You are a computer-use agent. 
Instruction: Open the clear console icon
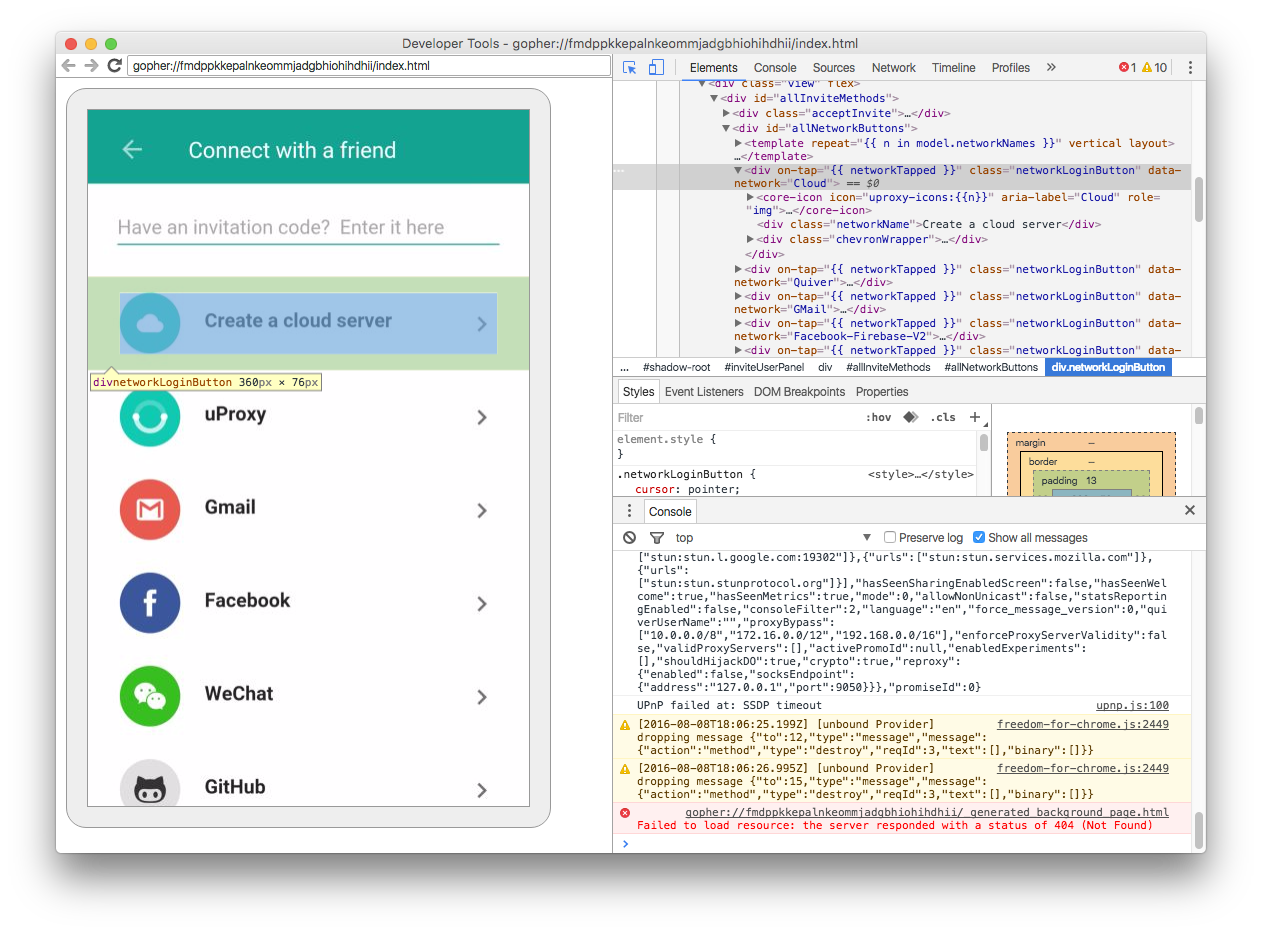(x=629, y=537)
